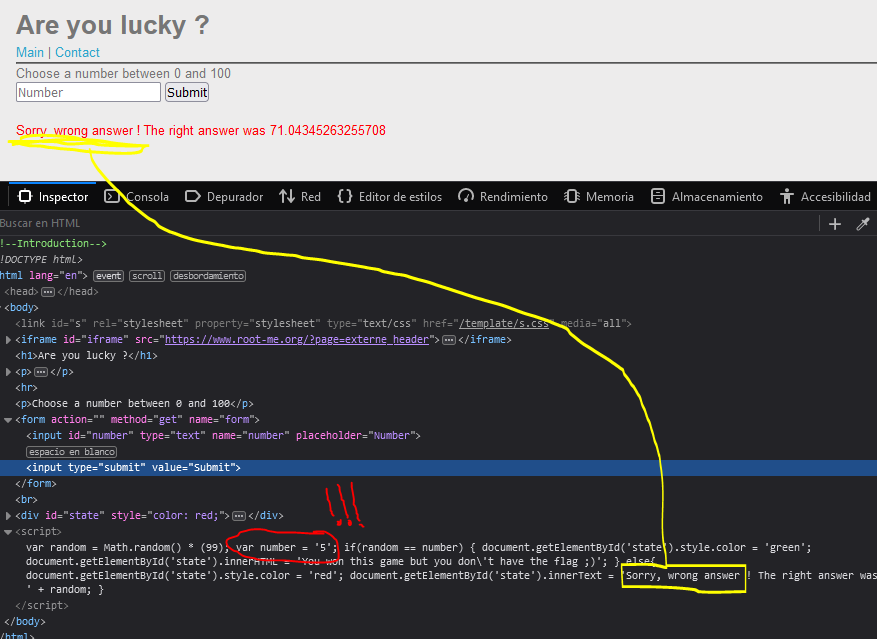Screen dimensions: 877x639
Task: Open the root-me externe_header iframe link
Action: [x=296, y=340]
